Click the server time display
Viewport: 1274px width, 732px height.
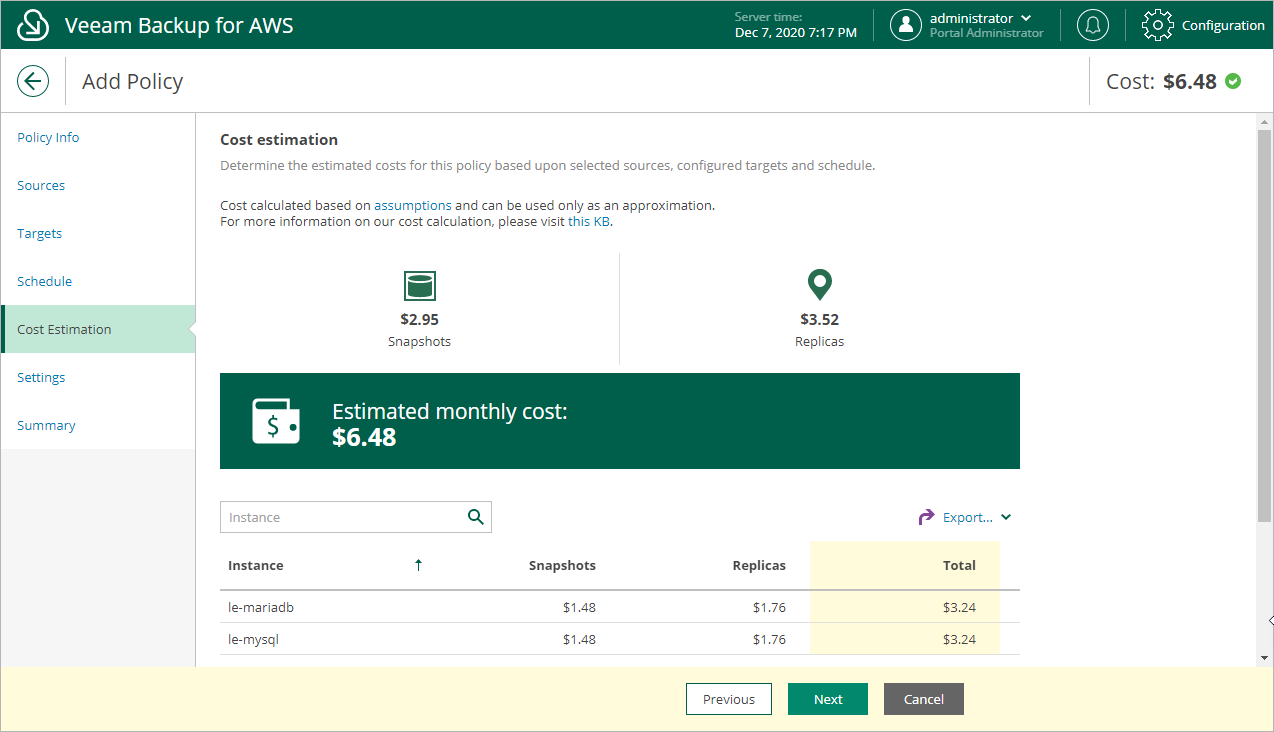(x=795, y=25)
